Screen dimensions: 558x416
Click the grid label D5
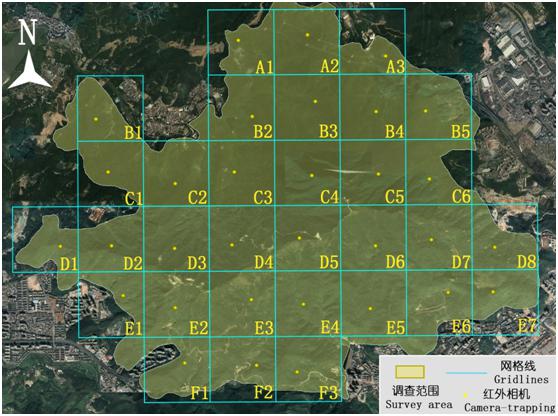coord(329,262)
